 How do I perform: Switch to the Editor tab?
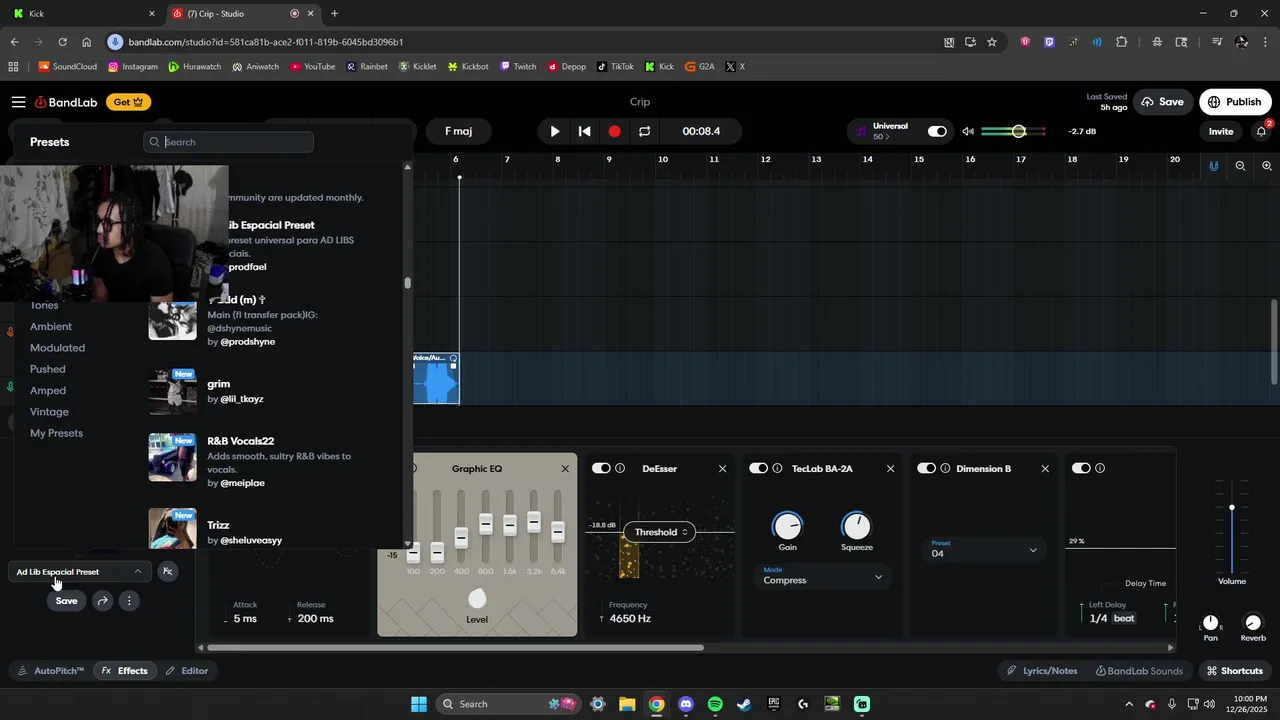point(187,671)
